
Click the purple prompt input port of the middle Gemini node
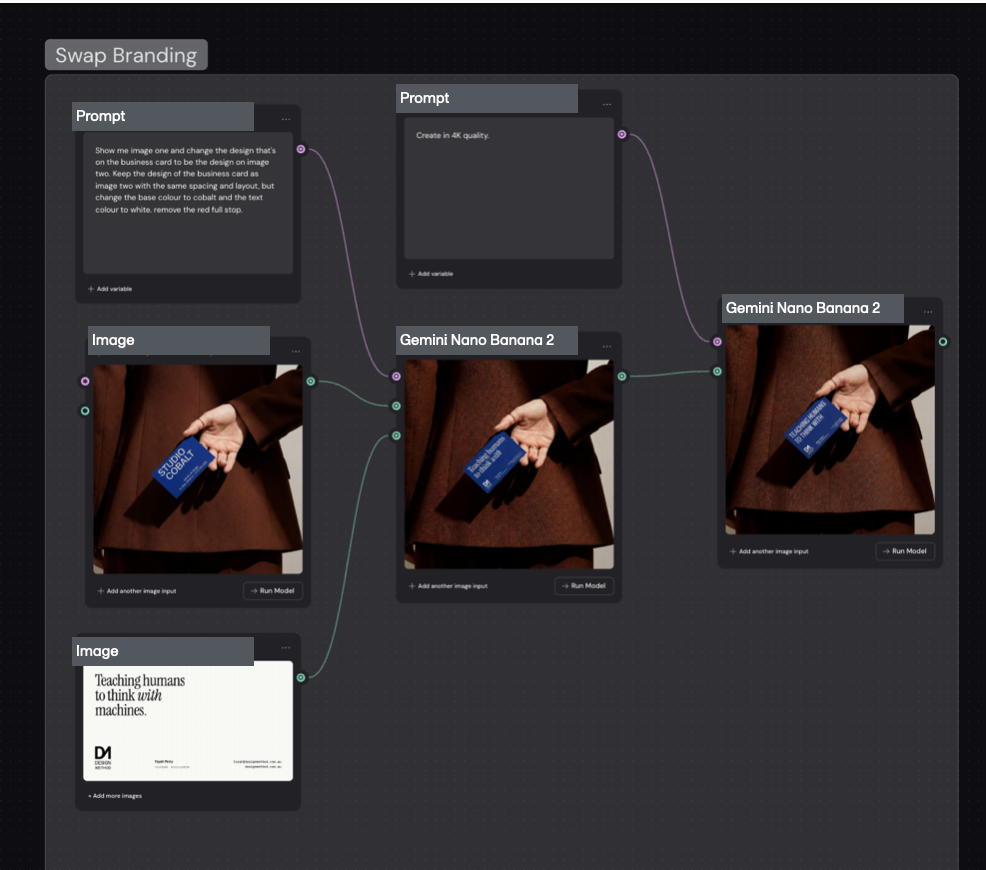click(396, 376)
